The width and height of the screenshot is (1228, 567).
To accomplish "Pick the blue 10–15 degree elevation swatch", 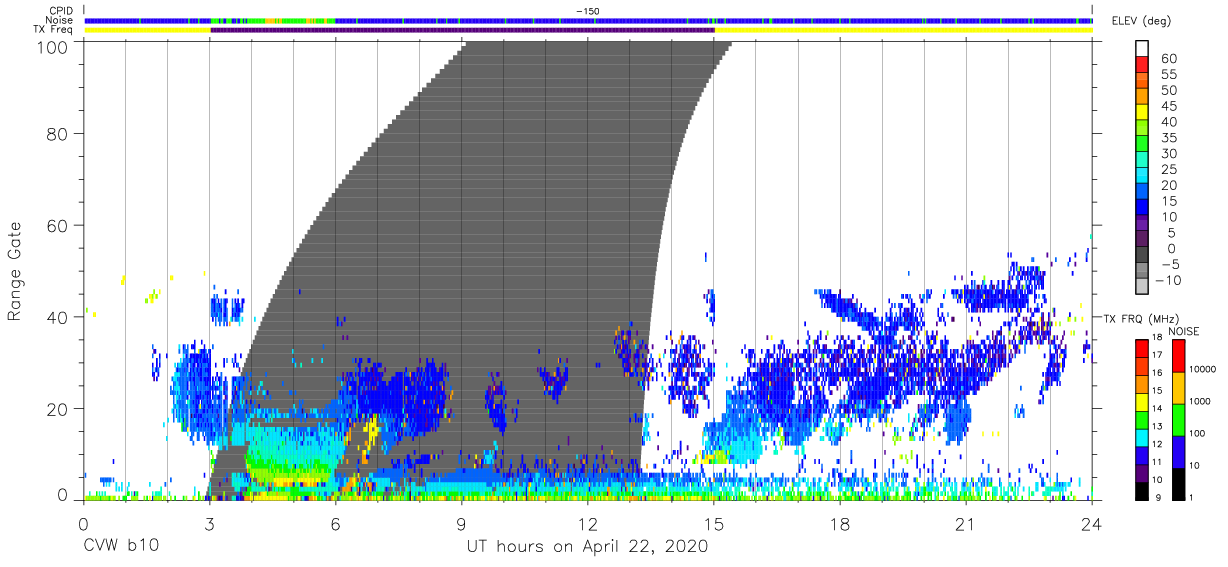I will [1142, 209].
